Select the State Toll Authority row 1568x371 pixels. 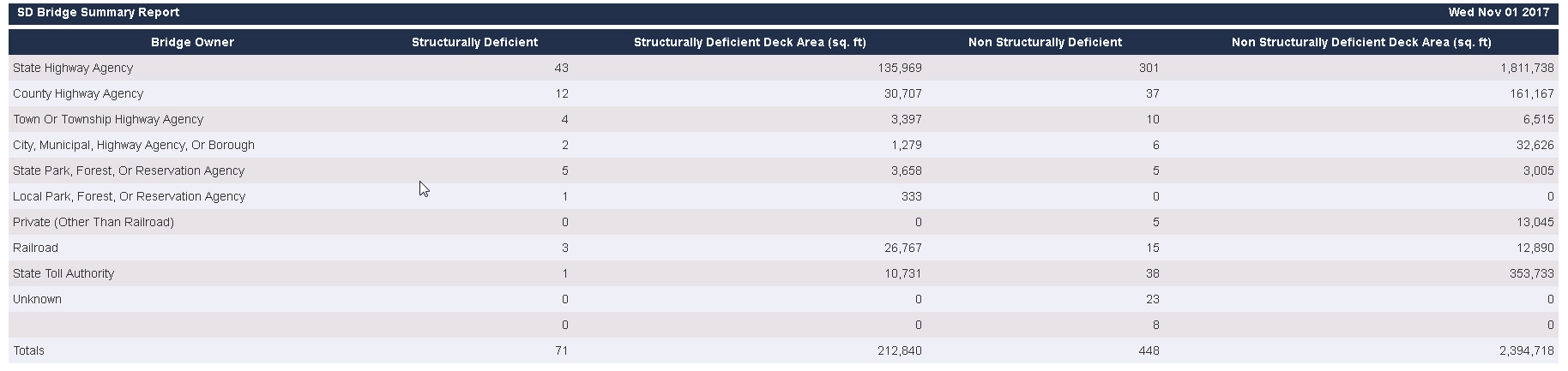point(63,273)
